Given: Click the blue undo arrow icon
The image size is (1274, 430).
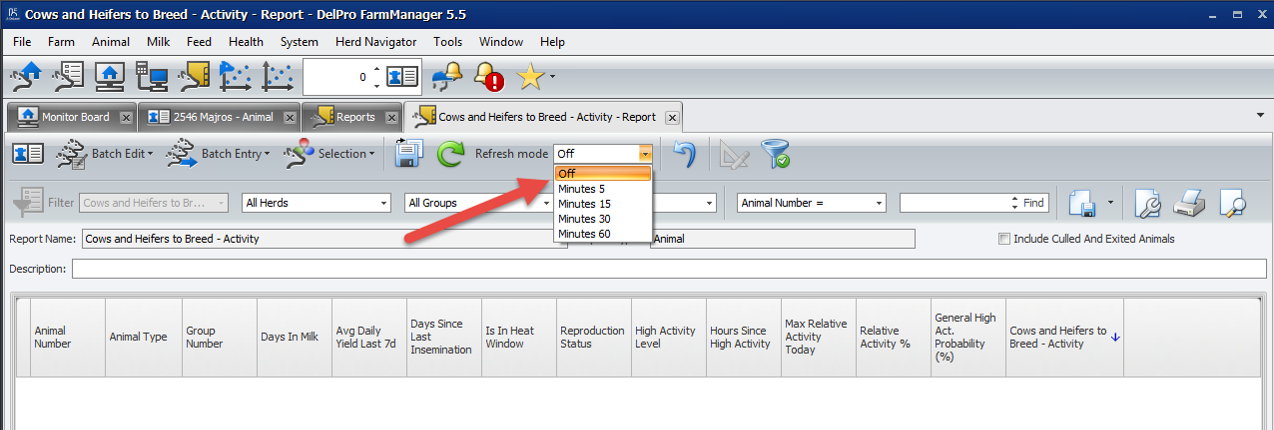Looking at the screenshot, I should (684, 154).
